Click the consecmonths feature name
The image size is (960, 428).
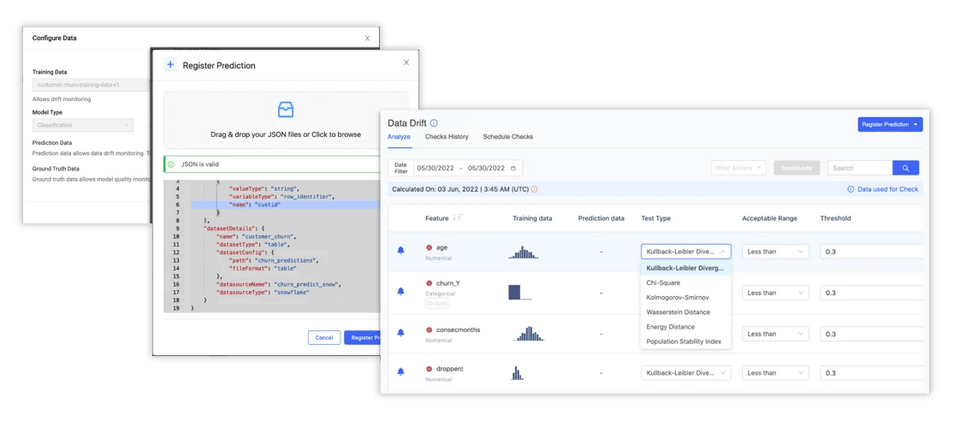pos(458,330)
